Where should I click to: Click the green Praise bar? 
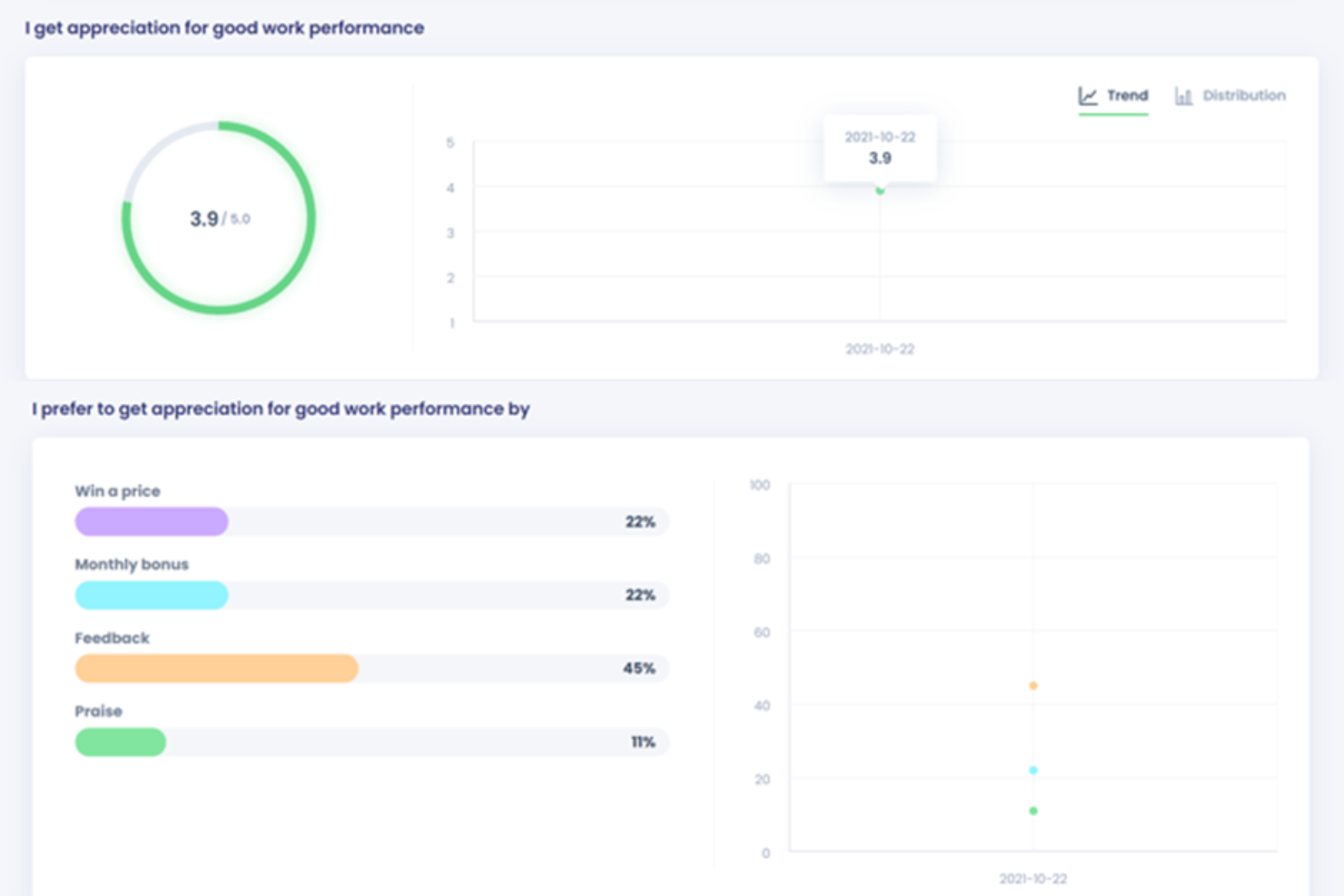(120, 742)
